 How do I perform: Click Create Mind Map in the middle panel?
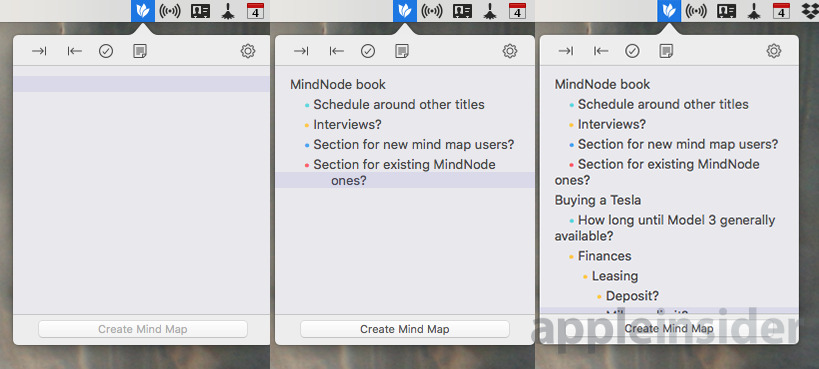coord(405,329)
